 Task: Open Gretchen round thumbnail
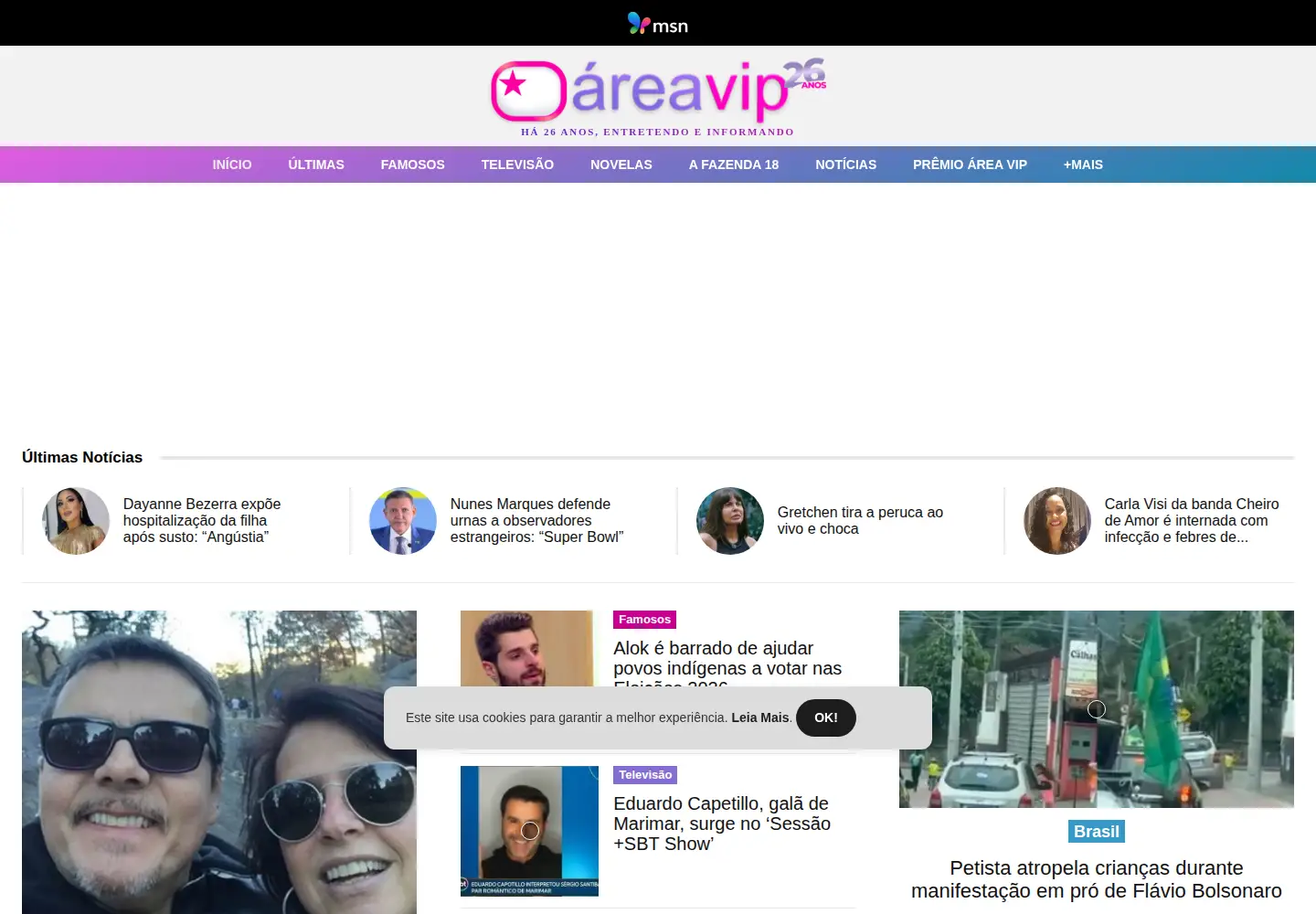pos(730,521)
